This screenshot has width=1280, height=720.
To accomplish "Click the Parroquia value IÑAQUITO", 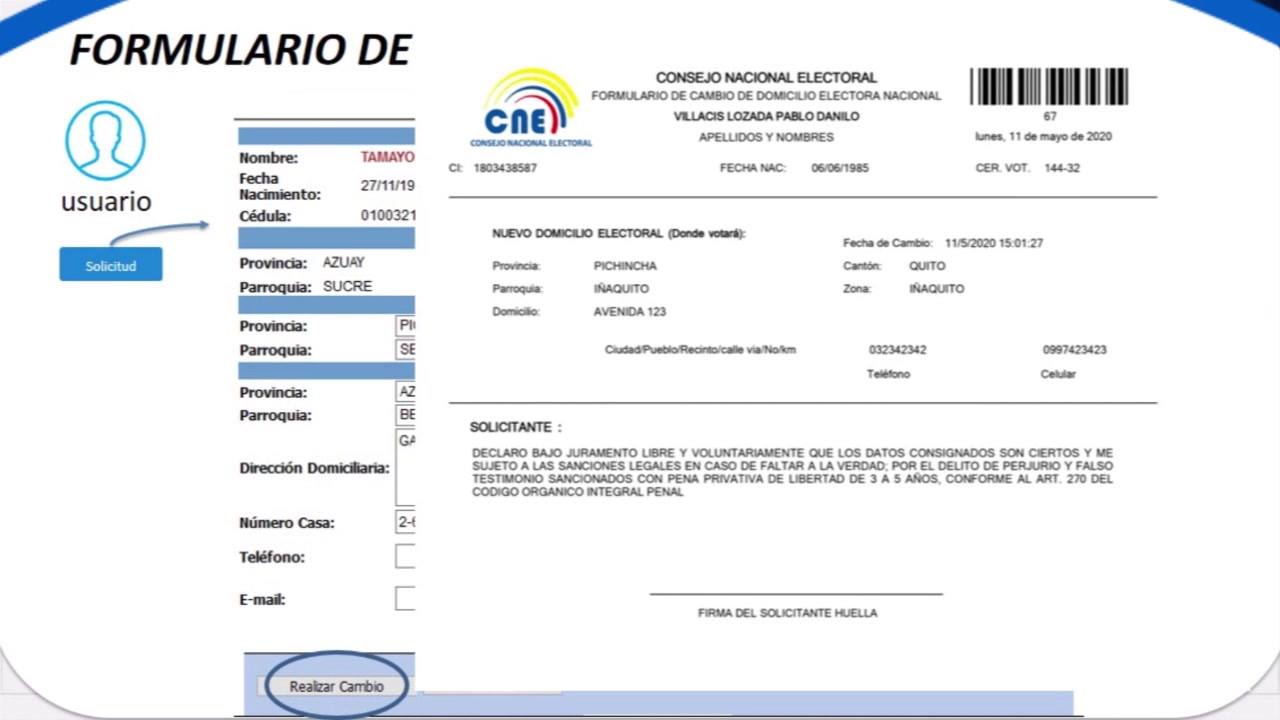I will pos(621,289).
